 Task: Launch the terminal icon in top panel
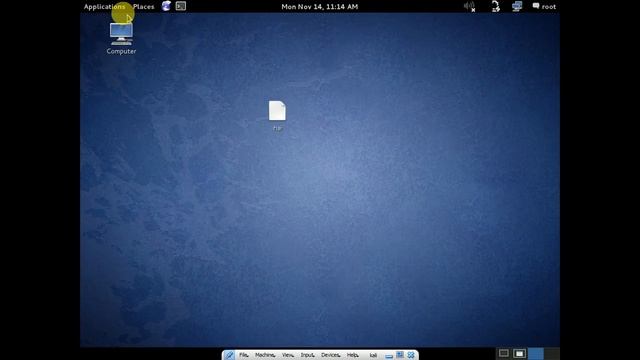click(181, 6)
